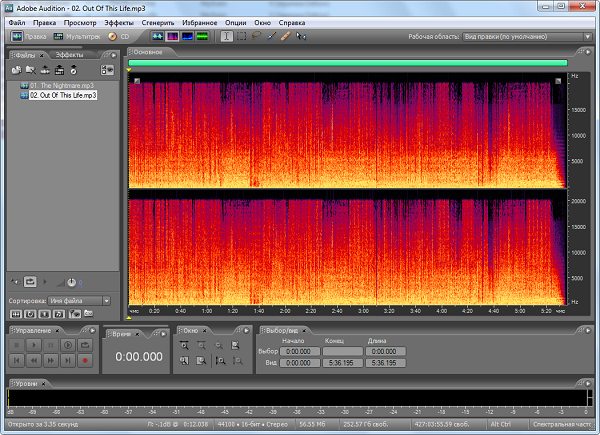600x435 pixels.
Task: Click the Import File icon in Files panel
Action: (x=17, y=70)
